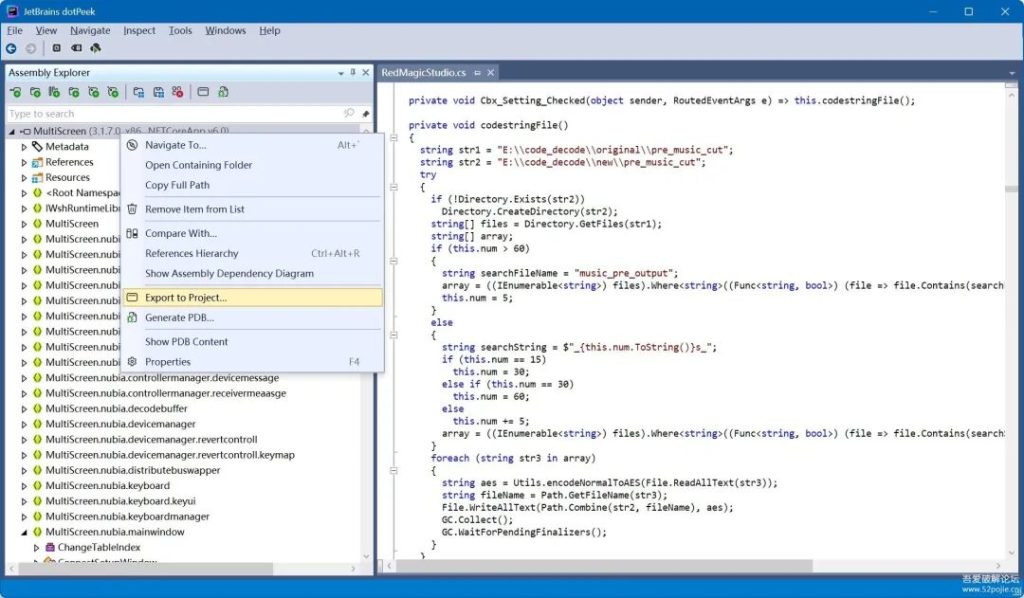The image size is (1024, 598).
Task: Click the first green Open assembly icon
Action: click(16, 92)
